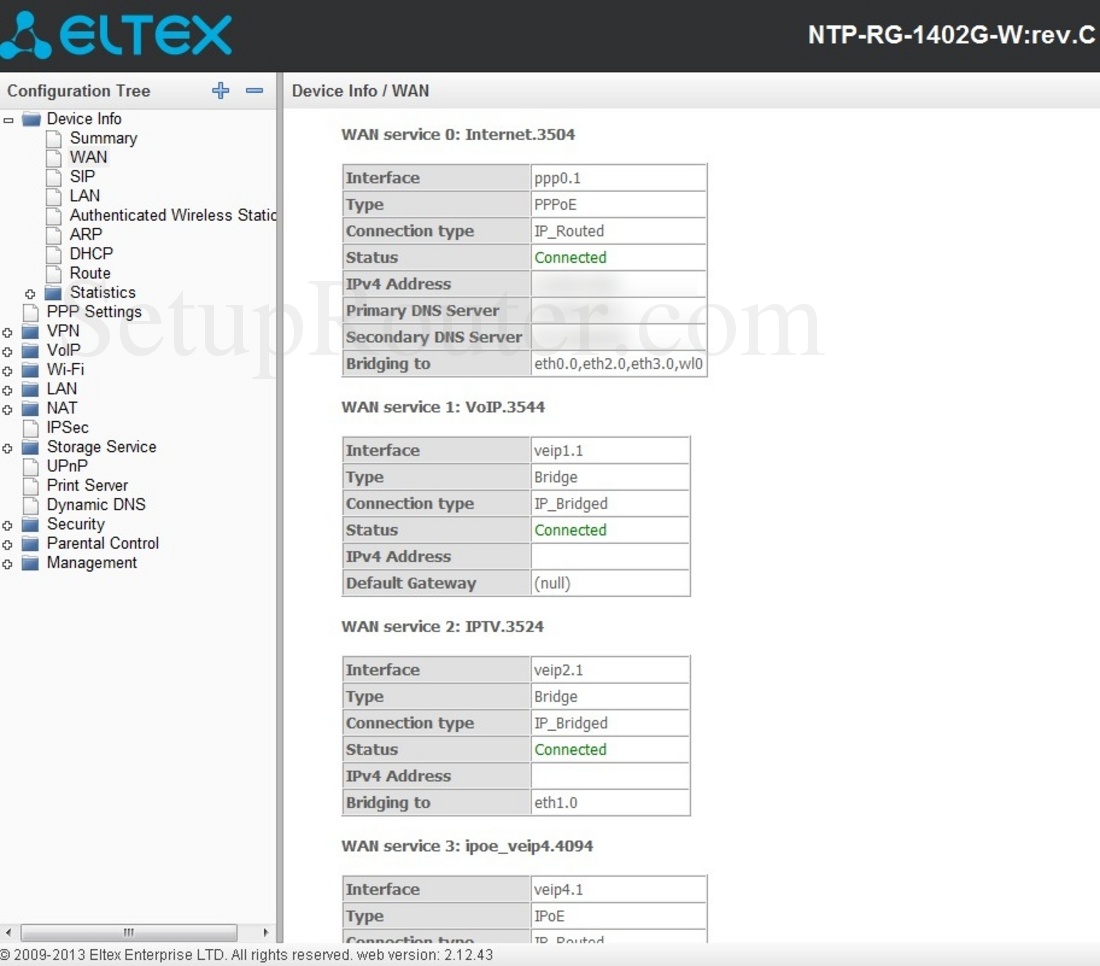Expand the Wi-Fi tree node

tap(8, 370)
